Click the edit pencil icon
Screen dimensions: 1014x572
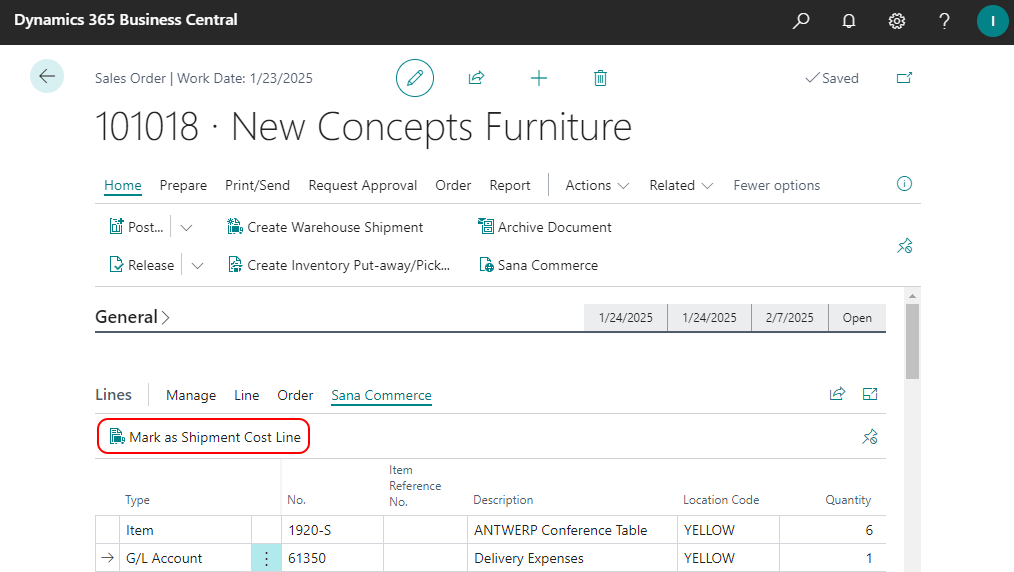415,78
